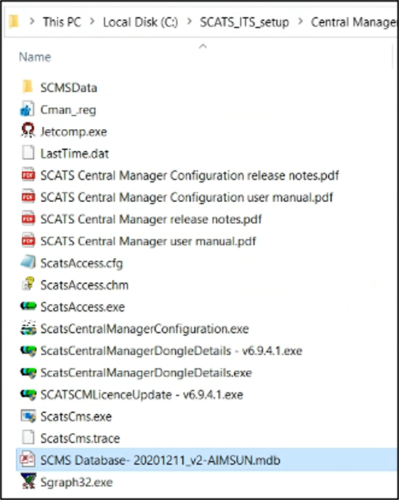Image resolution: width=399 pixels, height=500 pixels.
Task: Select the SCMSData folder icon
Action: click(27, 87)
